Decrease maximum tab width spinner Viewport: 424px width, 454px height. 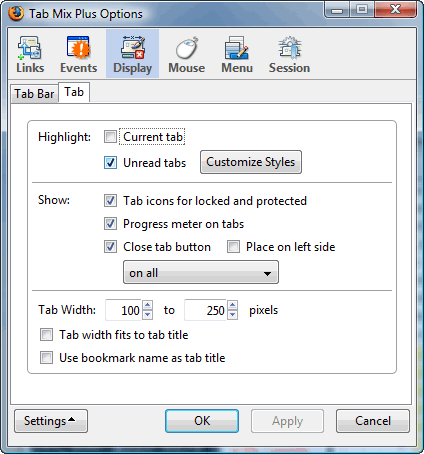pos(233,315)
